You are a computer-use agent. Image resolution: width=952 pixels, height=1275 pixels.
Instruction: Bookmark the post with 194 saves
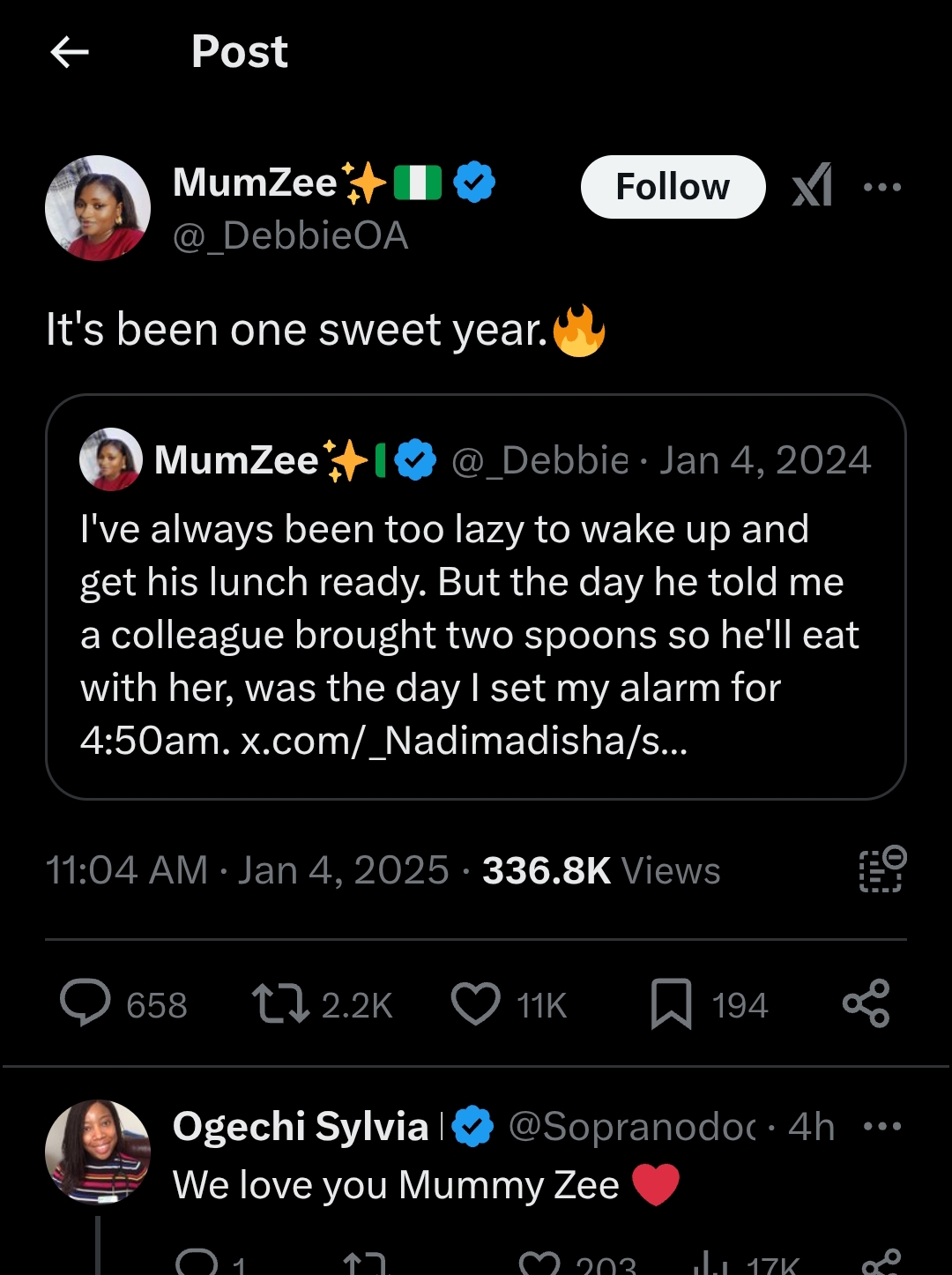[x=672, y=1005]
